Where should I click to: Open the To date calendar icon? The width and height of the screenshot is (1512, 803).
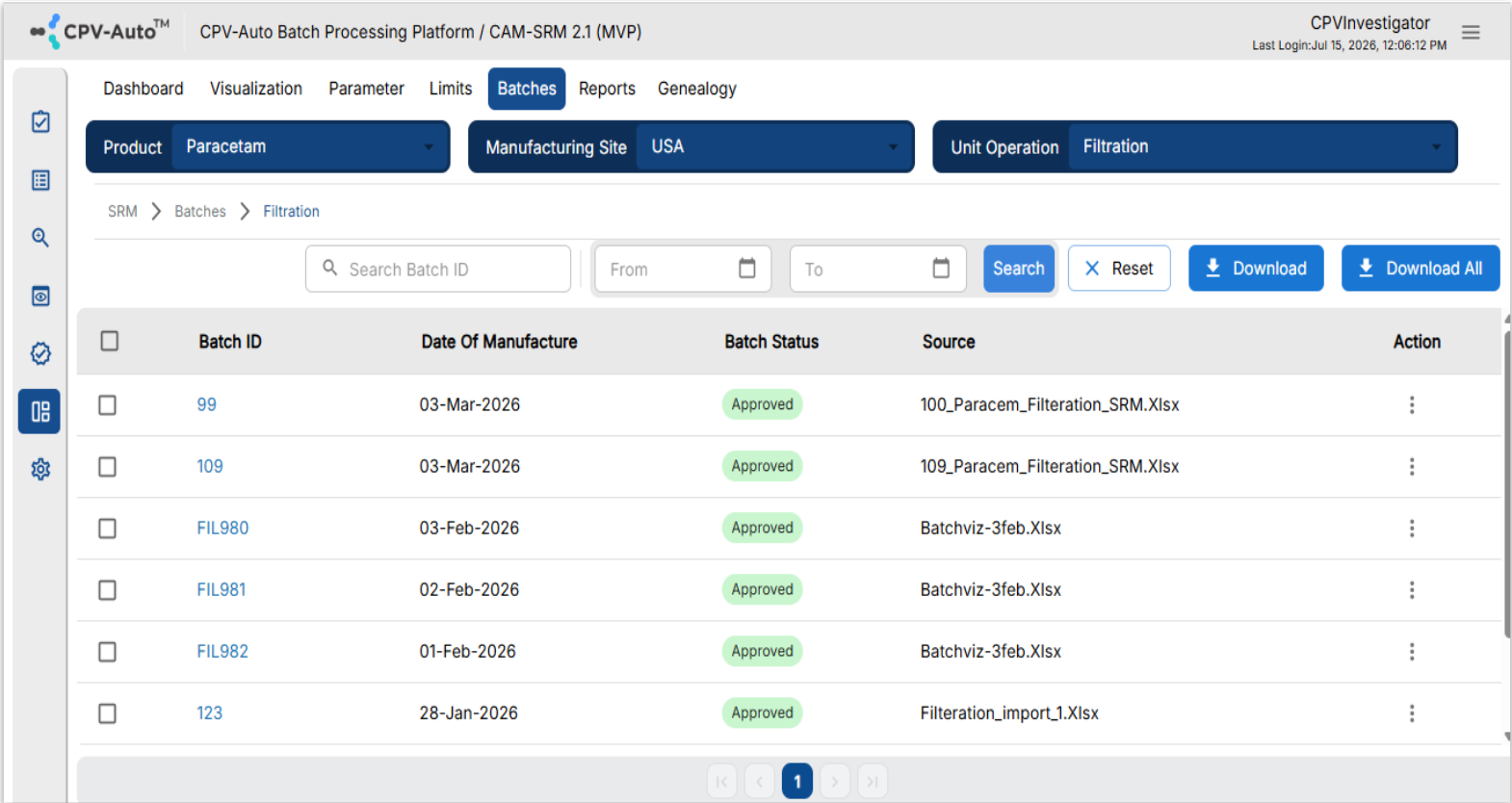click(x=941, y=268)
